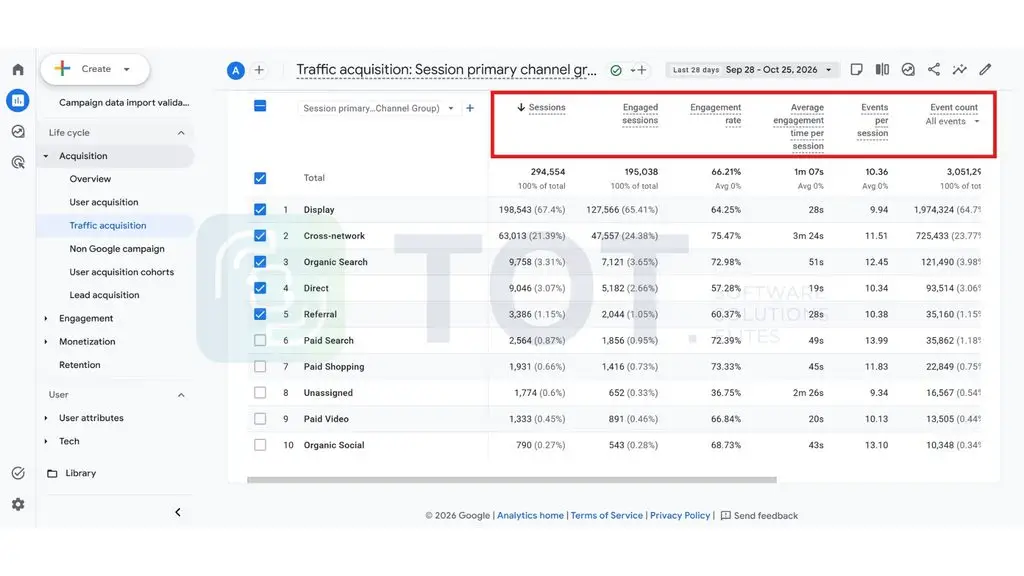Open the Reports icon in left rail
Image resolution: width=1024 pixels, height=576 pixels.
tap(18, 101)
